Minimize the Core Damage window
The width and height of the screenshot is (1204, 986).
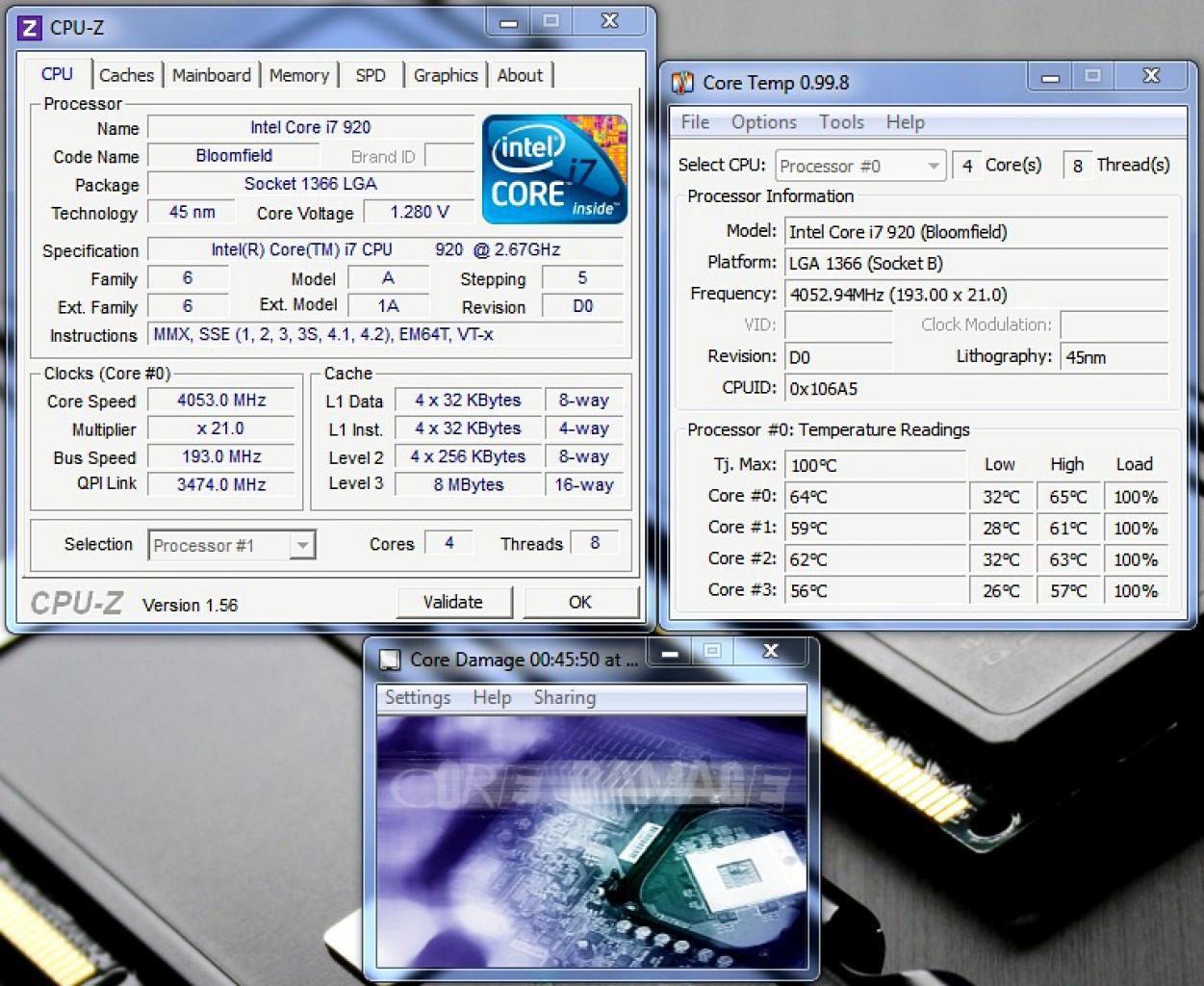(x=670, y=652)
